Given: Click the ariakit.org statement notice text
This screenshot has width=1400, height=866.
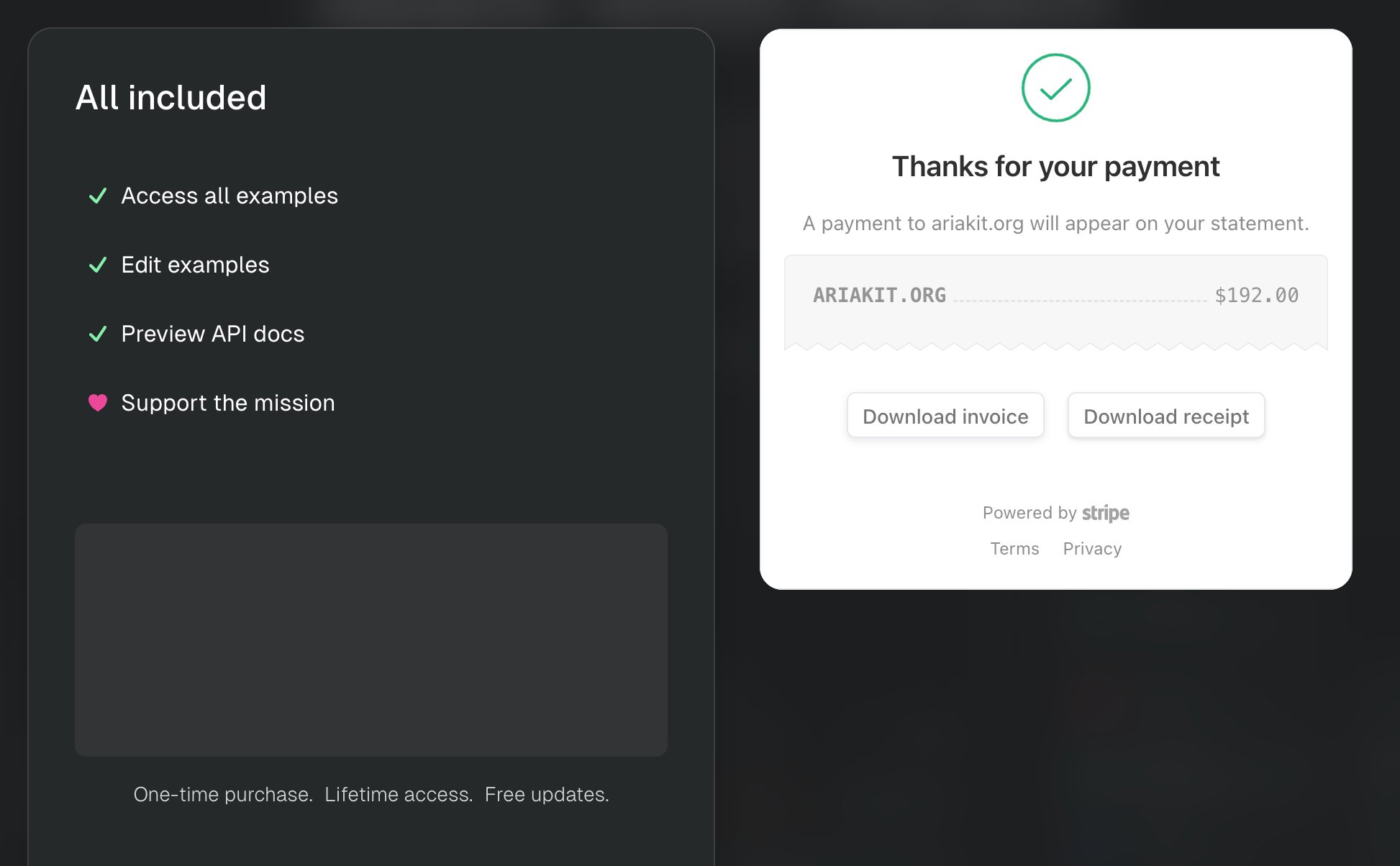Looking at the screenshot, I should 1055,224.
